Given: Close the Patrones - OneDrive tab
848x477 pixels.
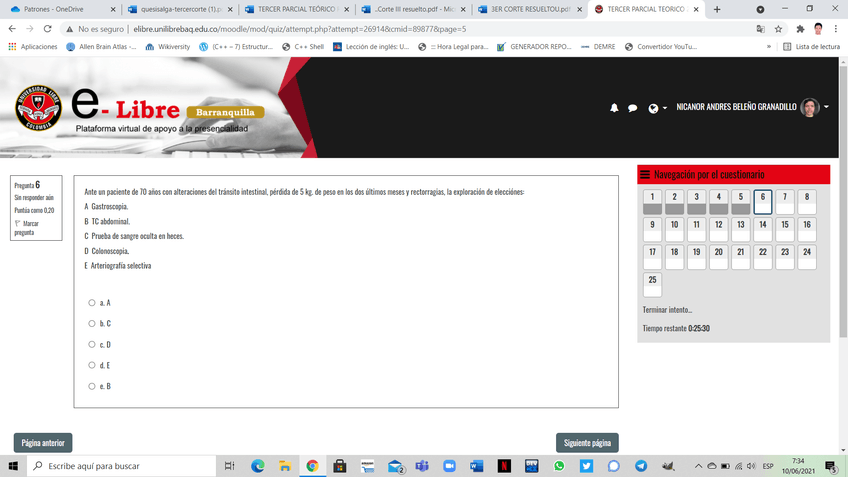Looking at the screenshot, I should [112, 9].
